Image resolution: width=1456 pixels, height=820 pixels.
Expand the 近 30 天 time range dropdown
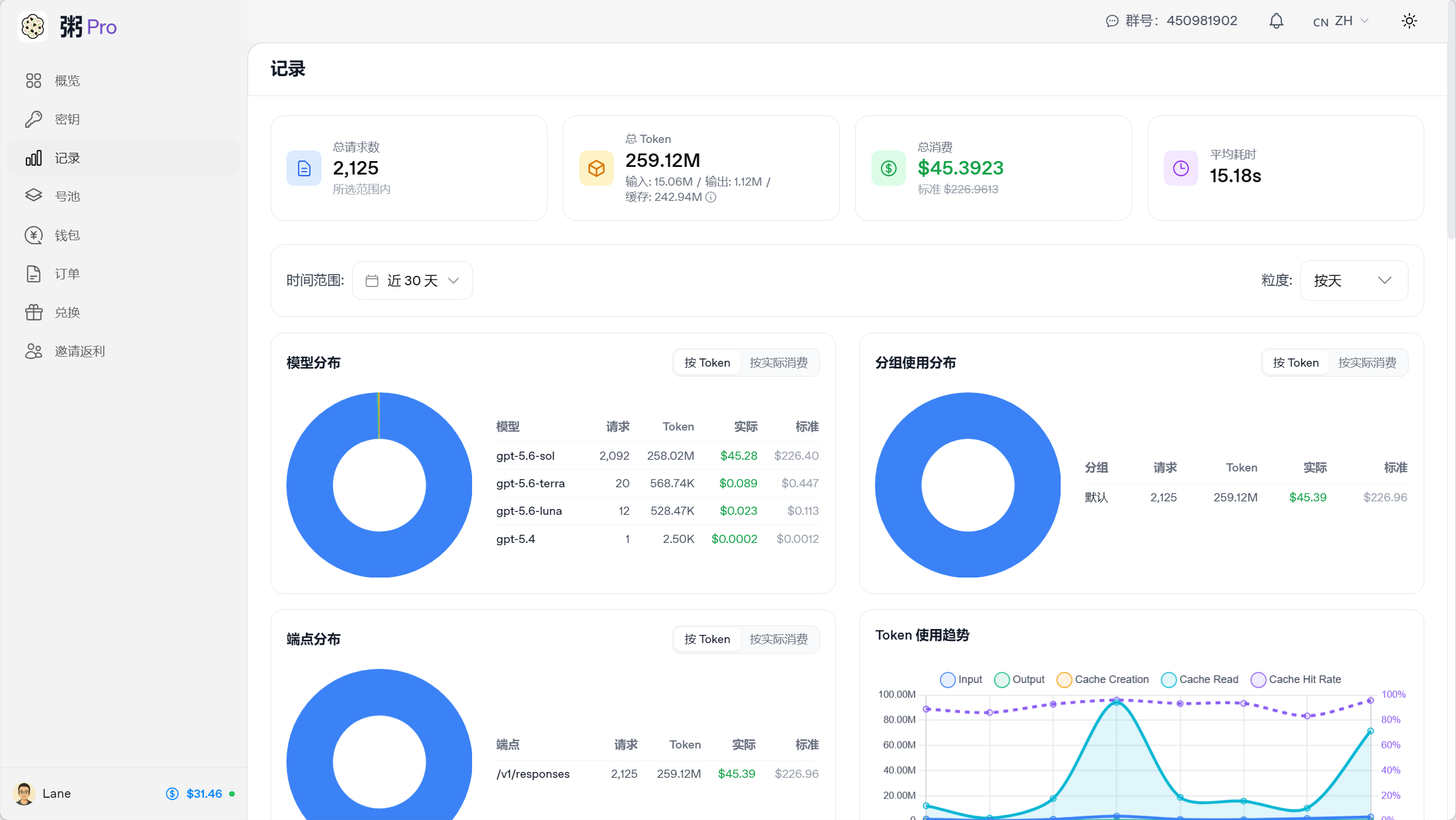pos(412,281)
